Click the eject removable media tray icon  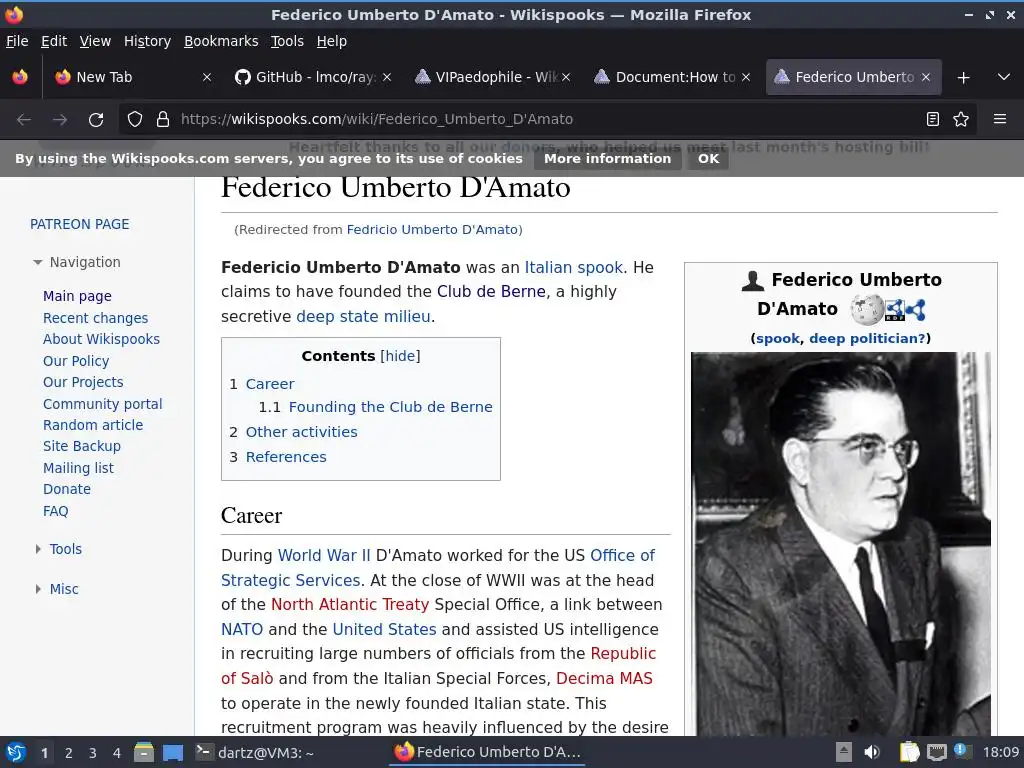844,752
